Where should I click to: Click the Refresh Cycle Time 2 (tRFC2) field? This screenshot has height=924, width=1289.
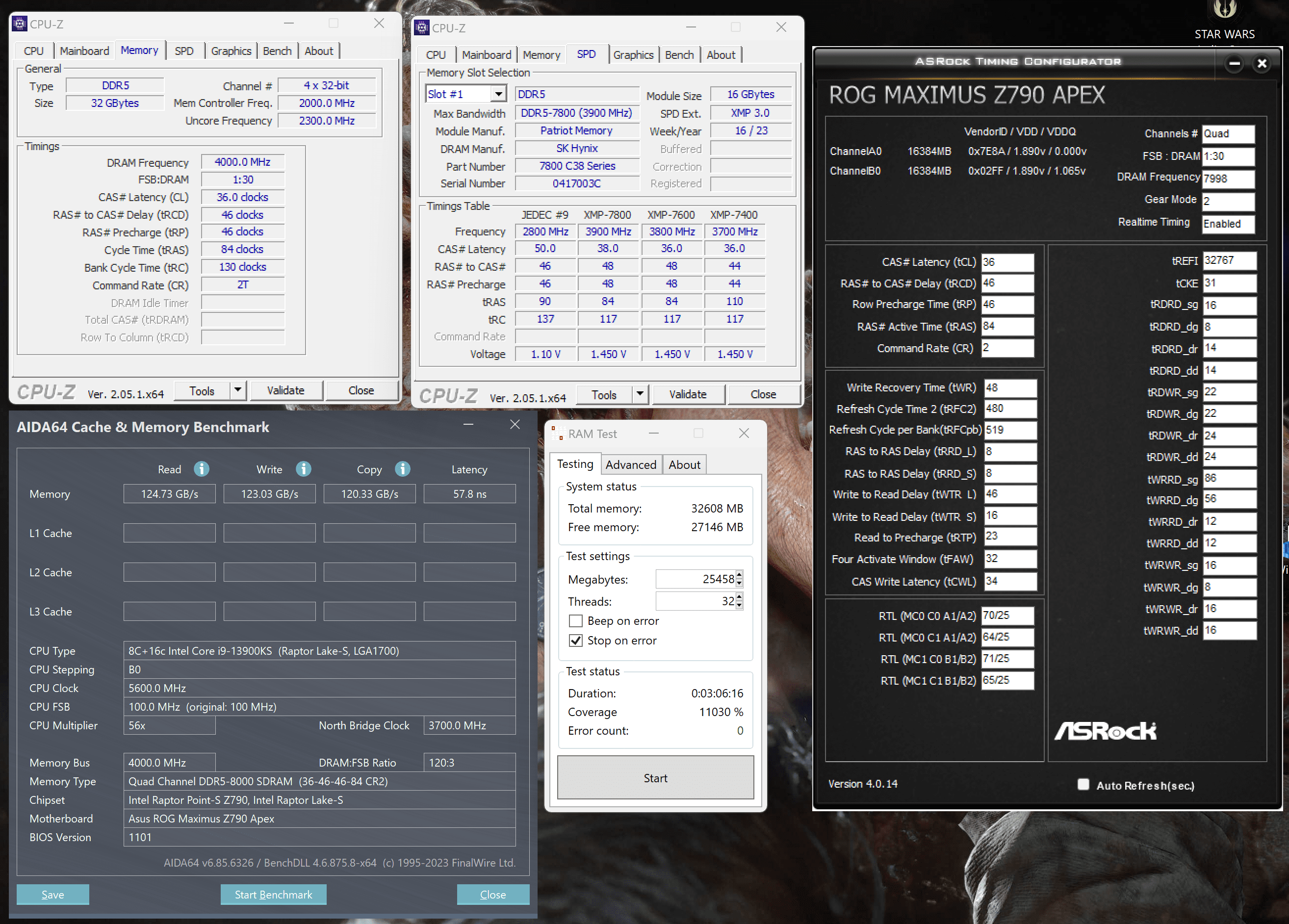[x=1010, y=409]
